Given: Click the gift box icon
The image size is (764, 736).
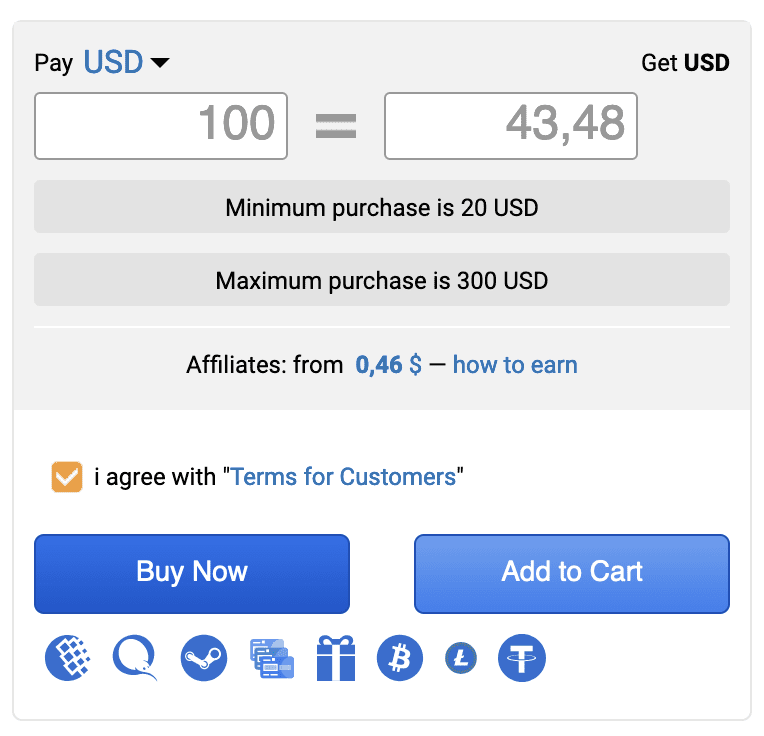Looking at the screenshot, I should point(336,658).
